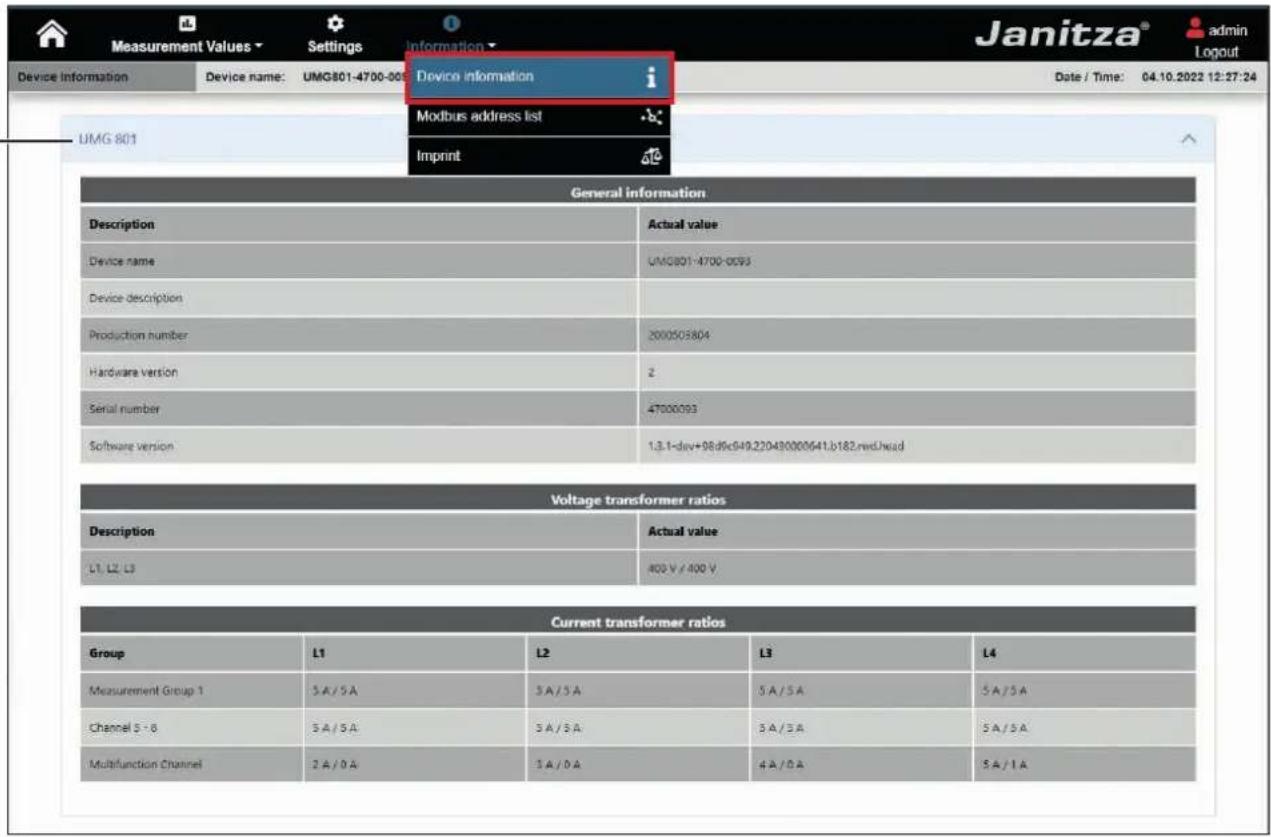Click the Channel 5 - 8 row label
1271x837 pixels.
pyautogui.click(x=121, y=727)
